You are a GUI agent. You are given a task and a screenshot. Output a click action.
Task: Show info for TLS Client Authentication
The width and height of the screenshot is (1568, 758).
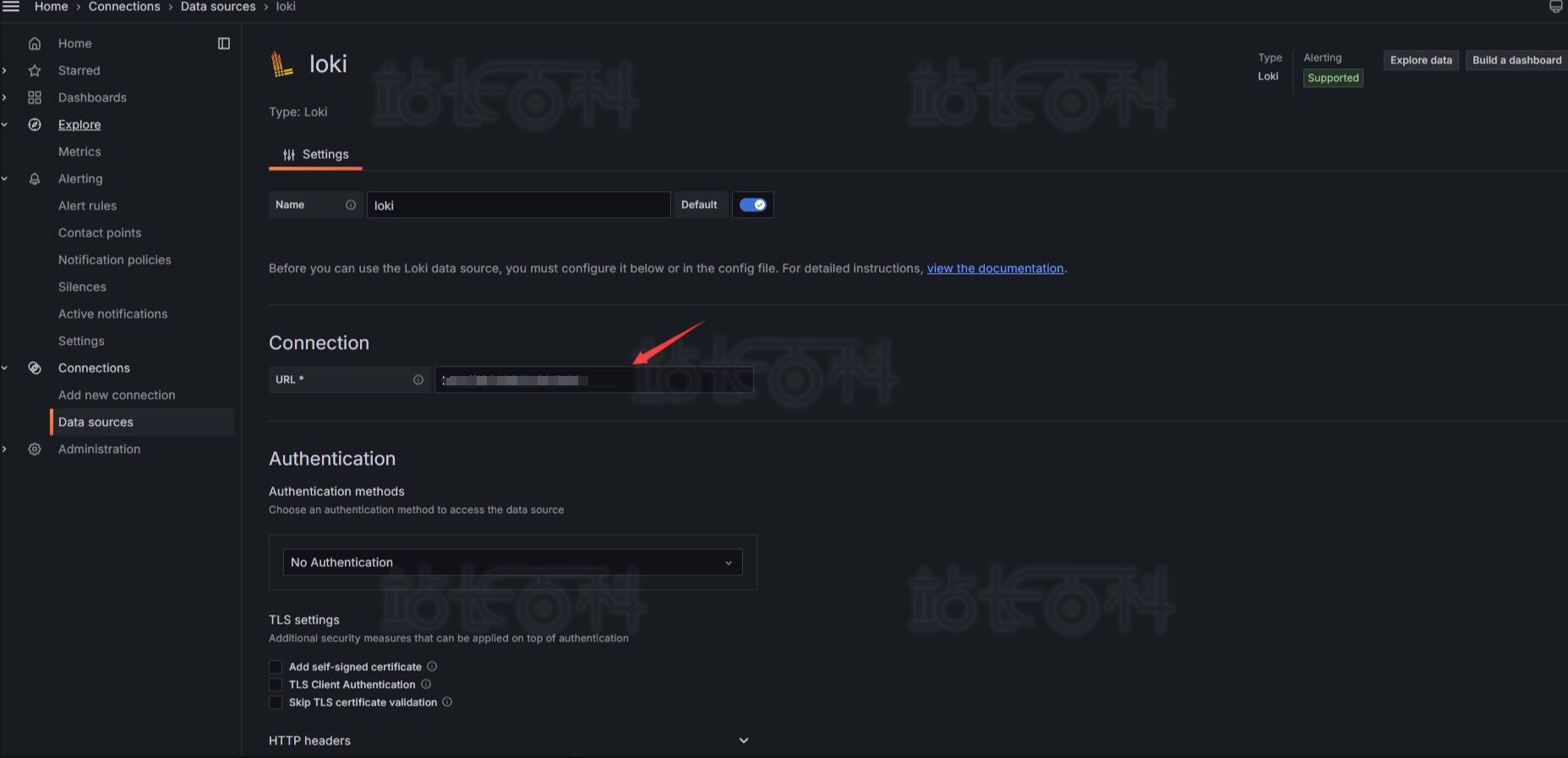426,684
